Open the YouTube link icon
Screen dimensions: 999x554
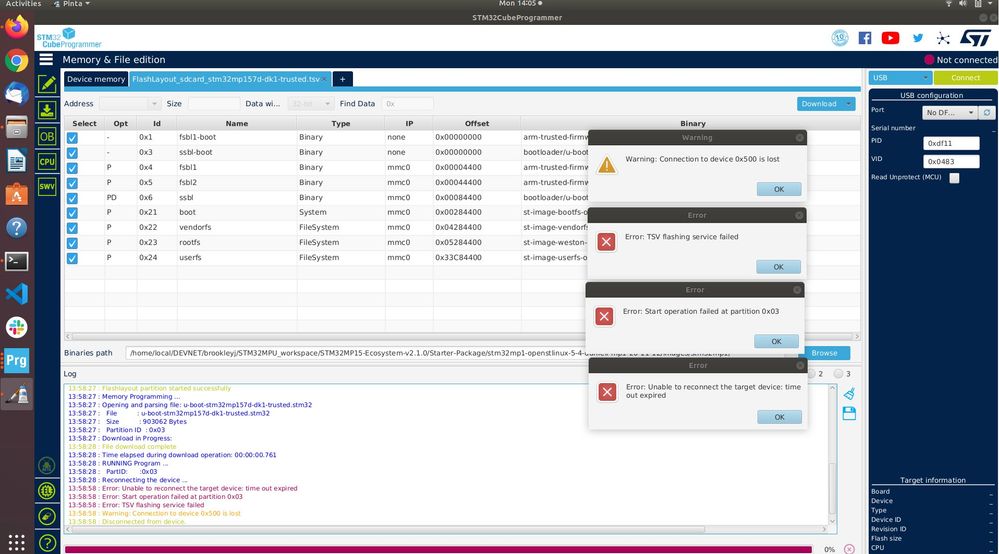[x=890, y=38]
